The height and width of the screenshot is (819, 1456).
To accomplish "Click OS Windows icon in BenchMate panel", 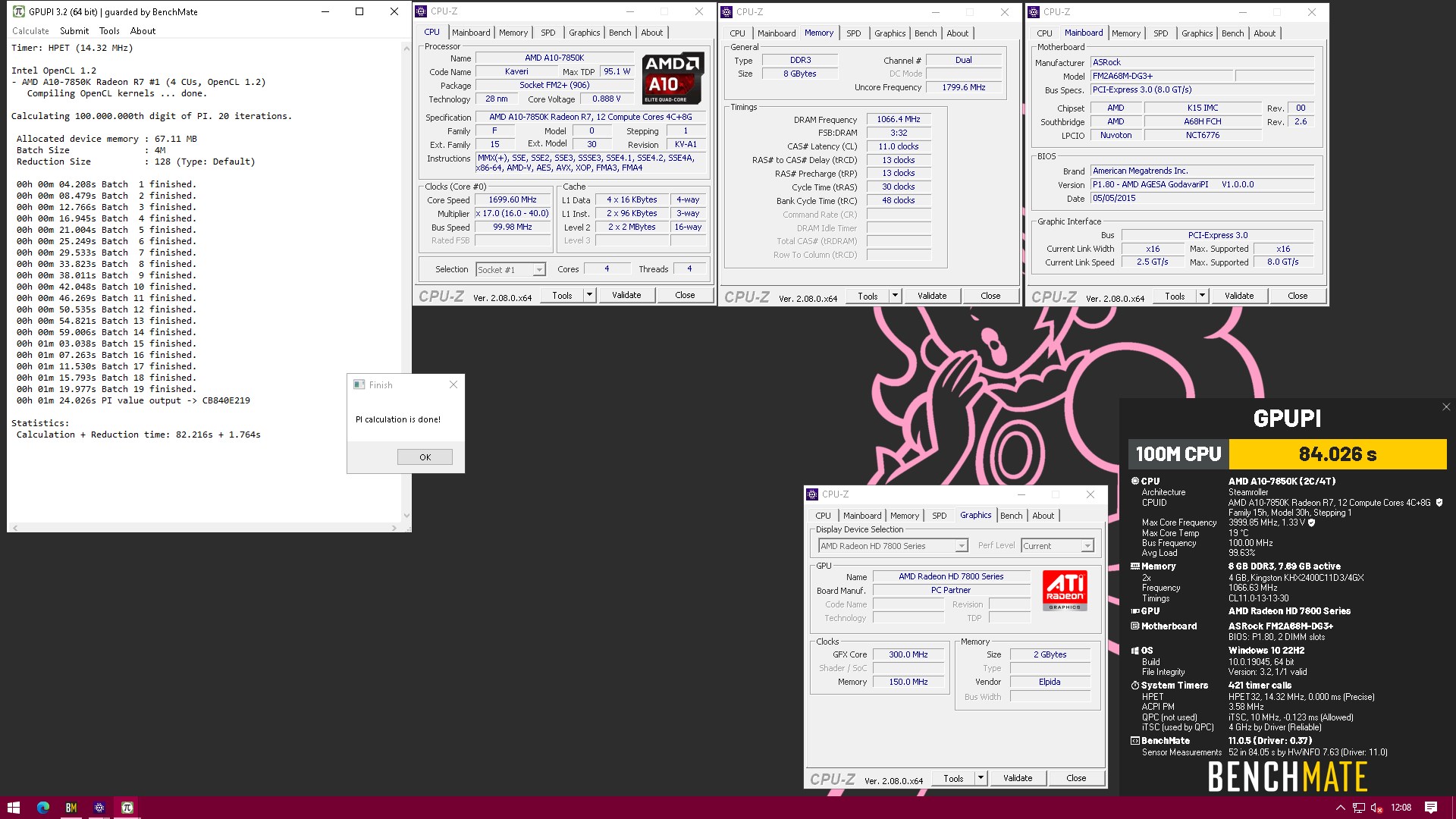I will [x=1135, y=651].
